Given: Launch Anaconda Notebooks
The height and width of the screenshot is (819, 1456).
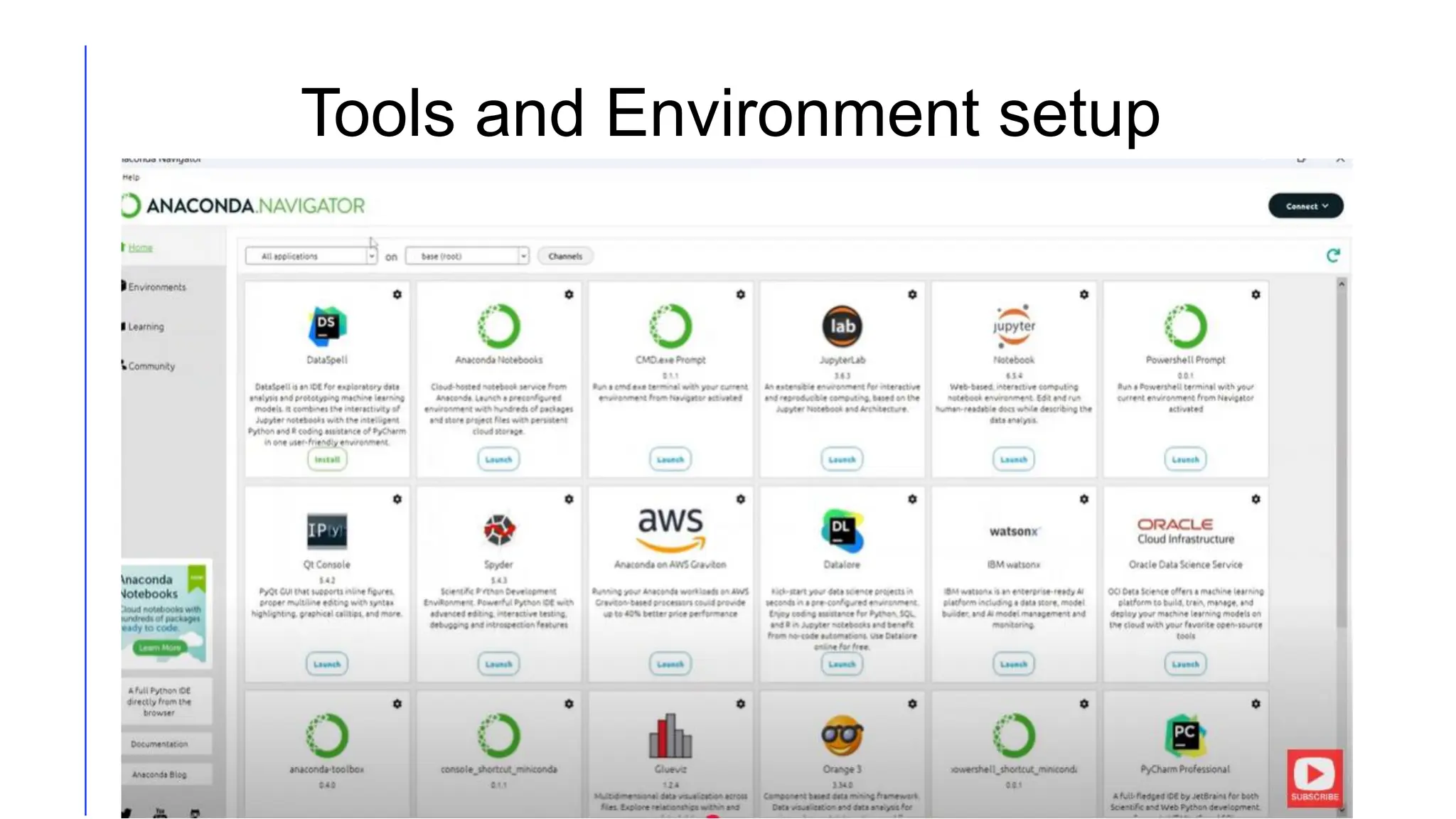Looking at the screenshot, I should 498,459.
